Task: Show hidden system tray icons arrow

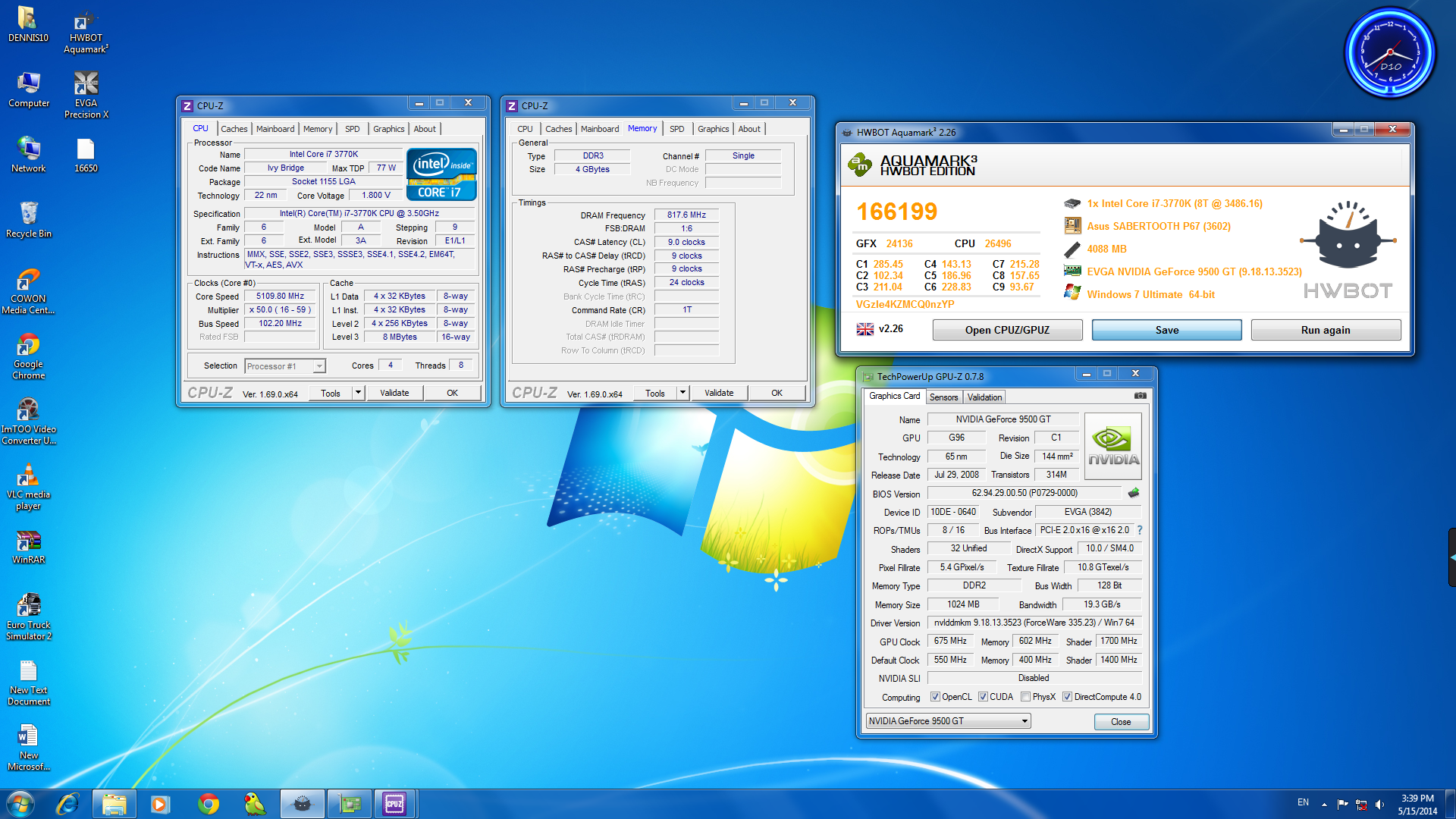Action: (x=1324, y=804)
